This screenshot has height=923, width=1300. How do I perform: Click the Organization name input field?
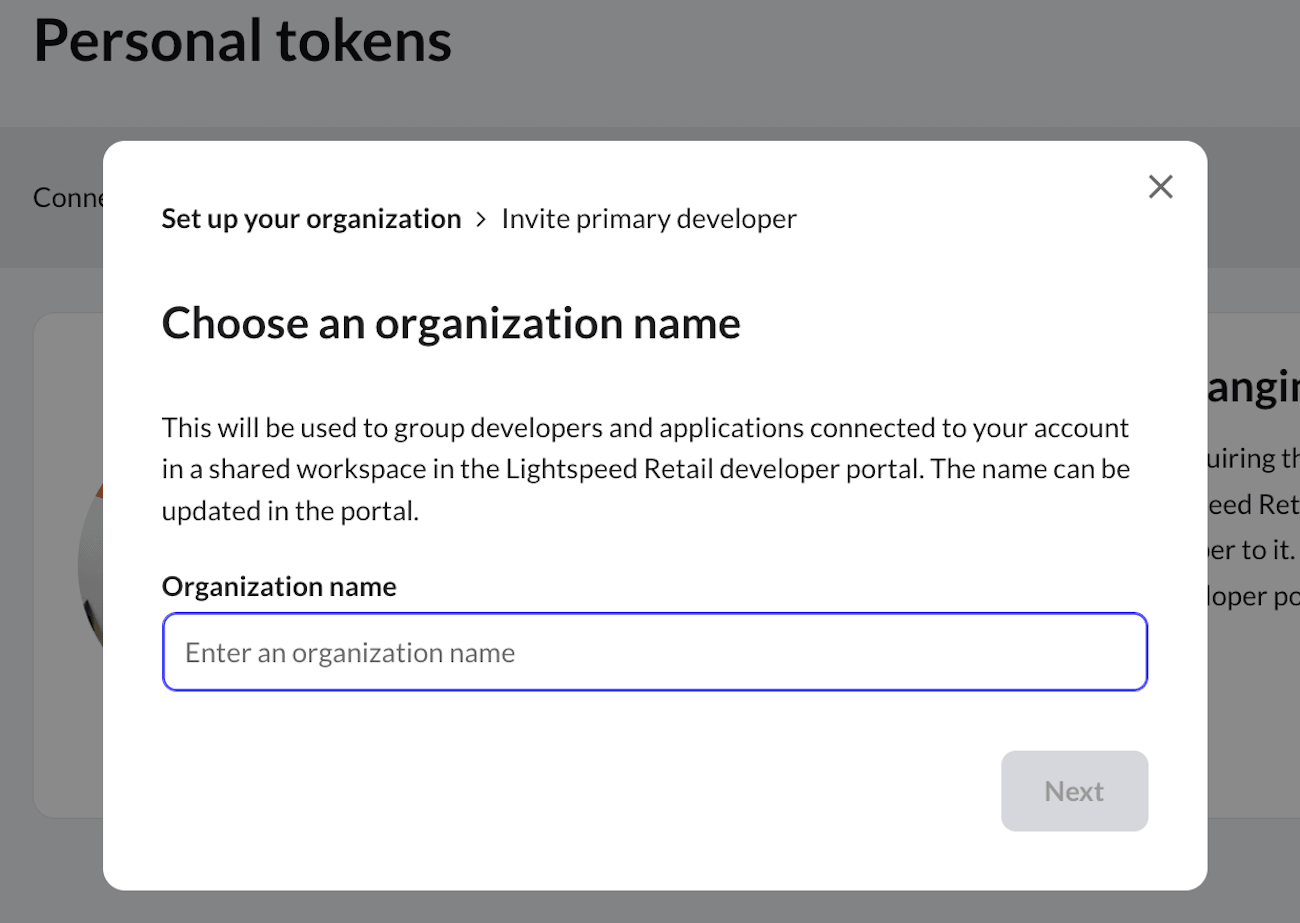click(655, 652)
